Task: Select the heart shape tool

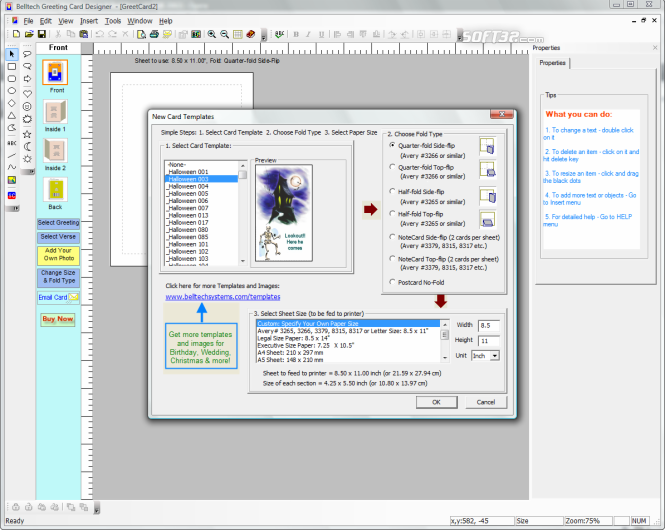Action: (27, 93)
